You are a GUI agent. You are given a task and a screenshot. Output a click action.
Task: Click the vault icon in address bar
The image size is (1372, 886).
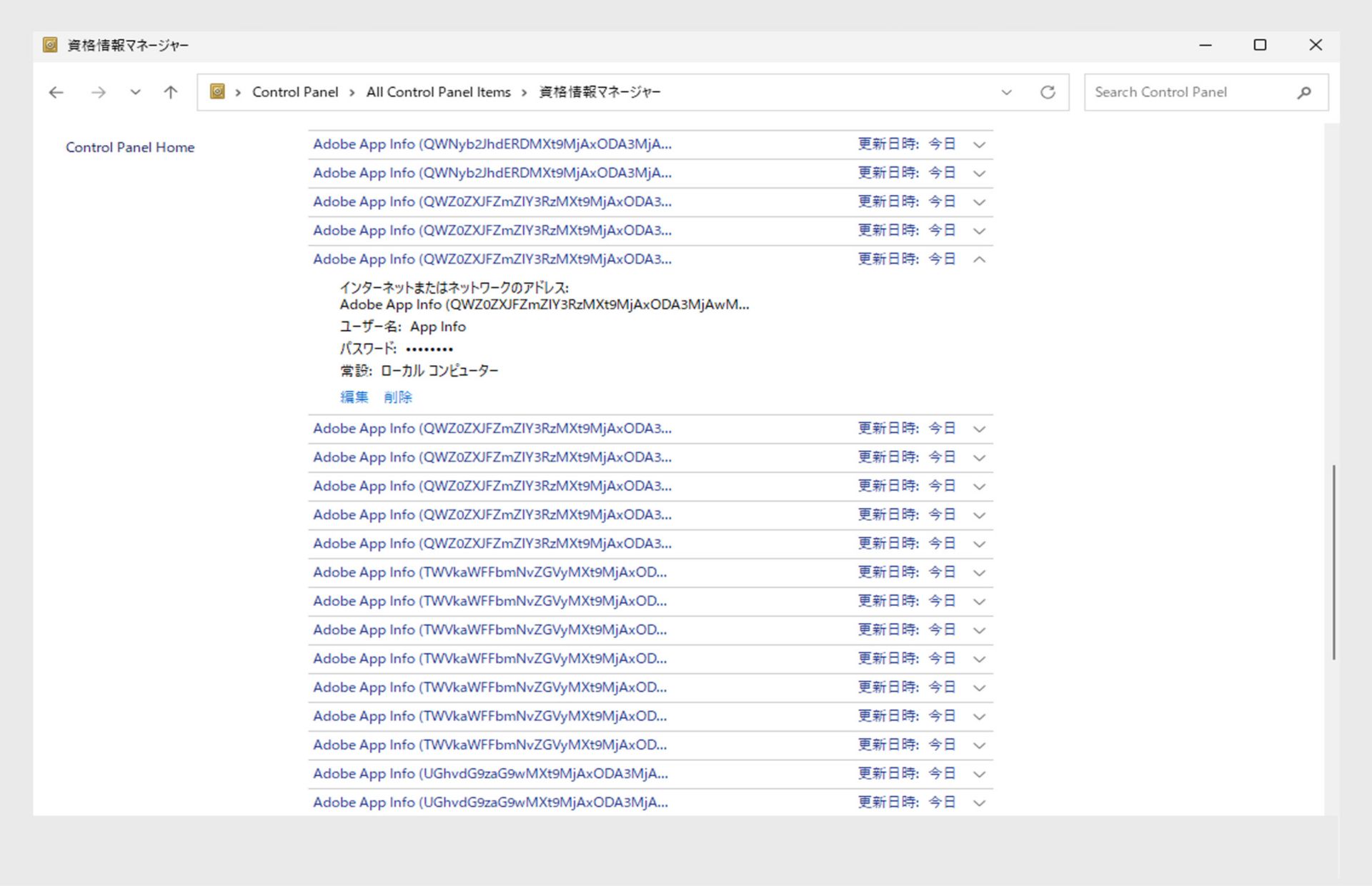218,91
